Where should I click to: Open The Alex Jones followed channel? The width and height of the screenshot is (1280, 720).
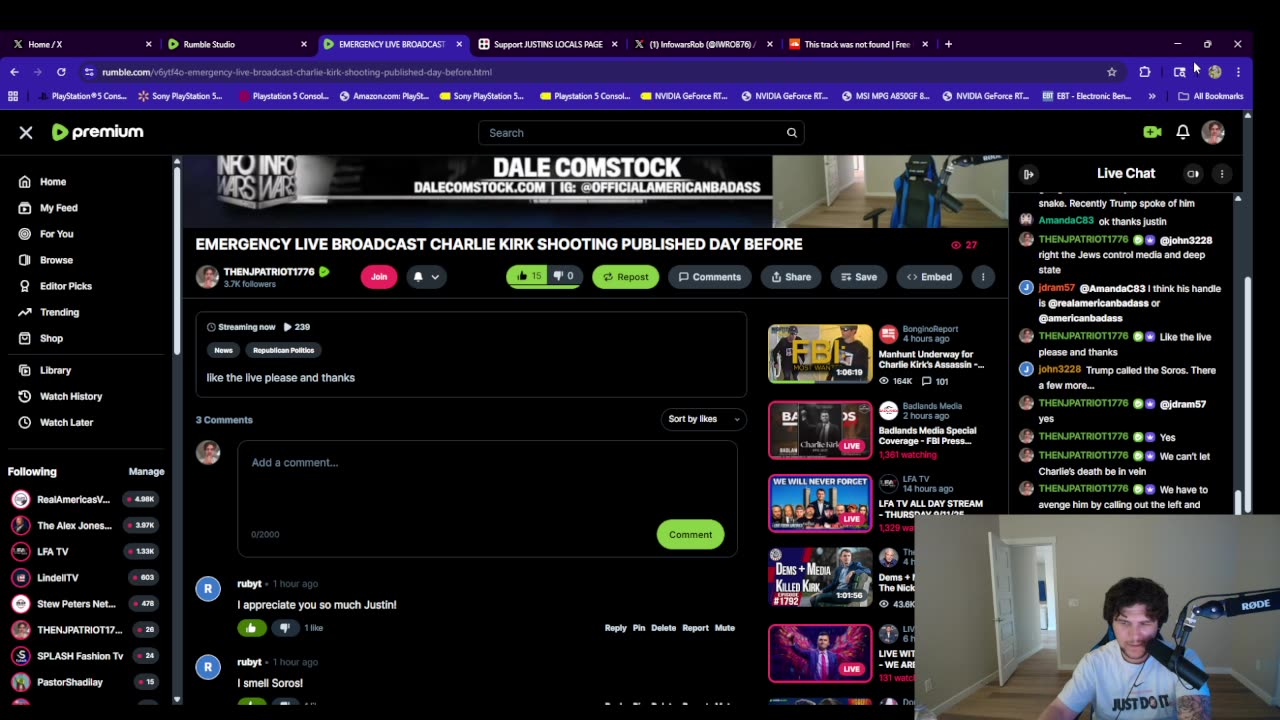tap(85, 525)
